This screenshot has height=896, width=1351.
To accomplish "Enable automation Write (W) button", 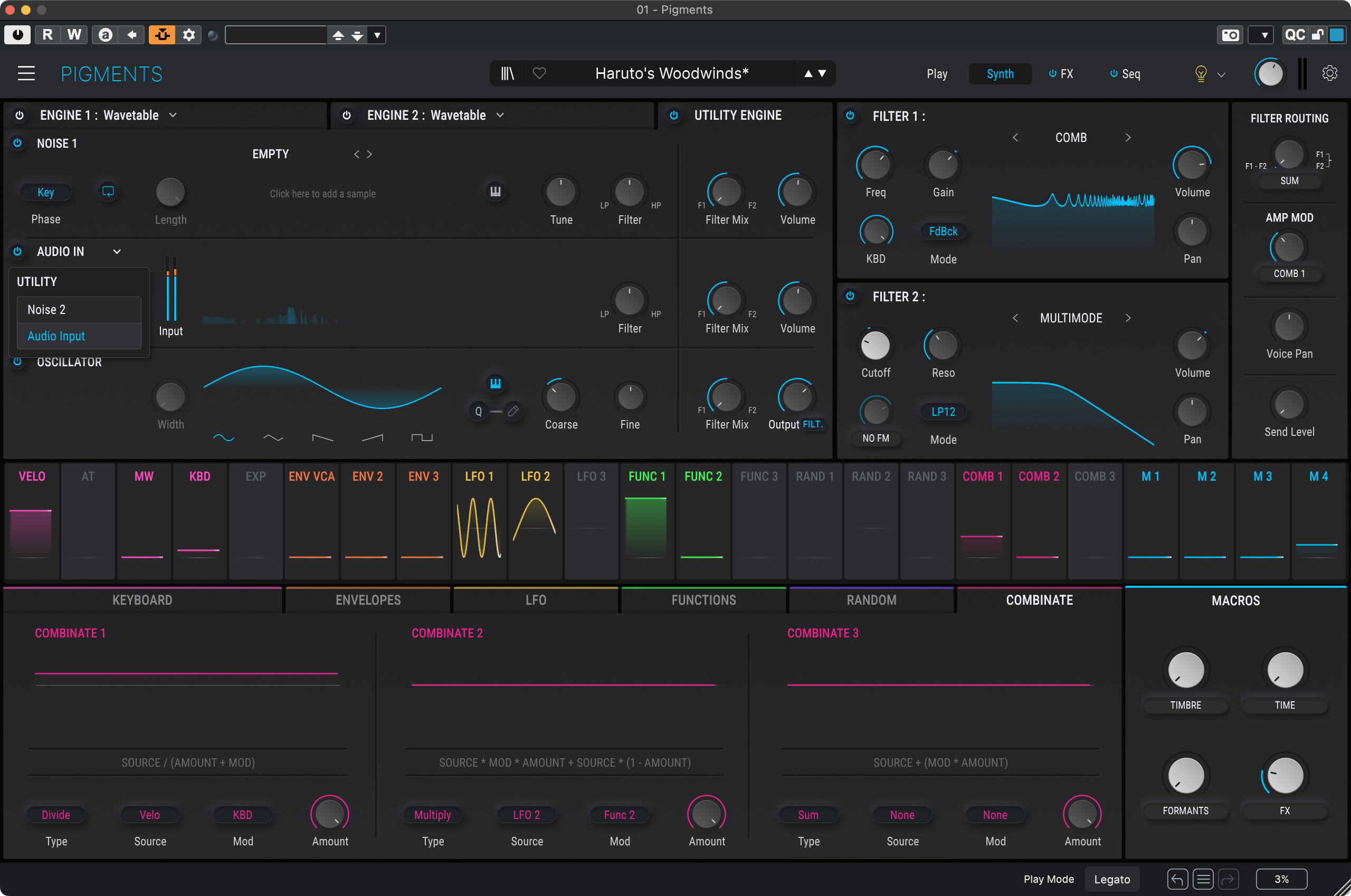I will pos(74,35).
